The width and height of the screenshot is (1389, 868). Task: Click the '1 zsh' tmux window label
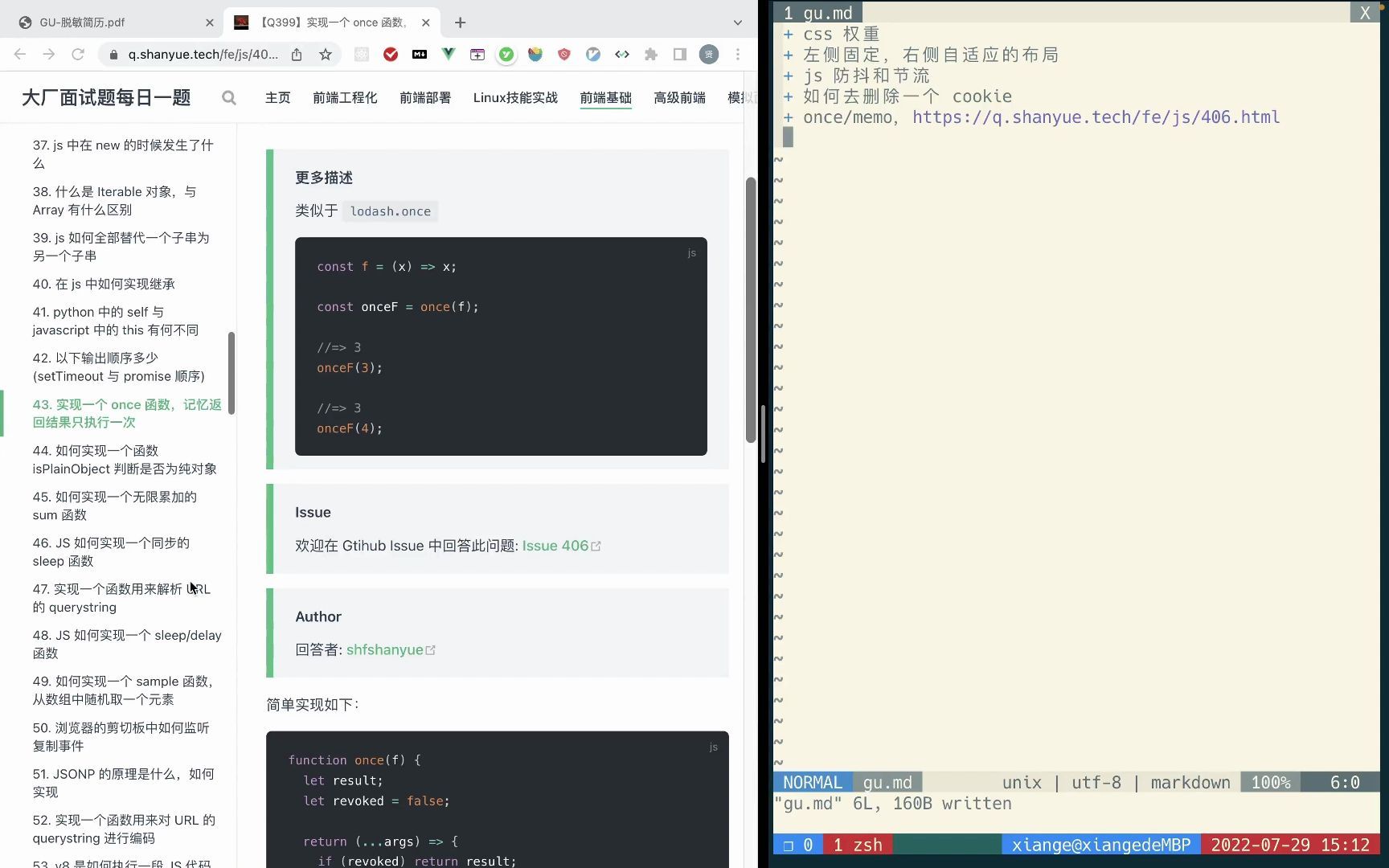click(858, 845)
